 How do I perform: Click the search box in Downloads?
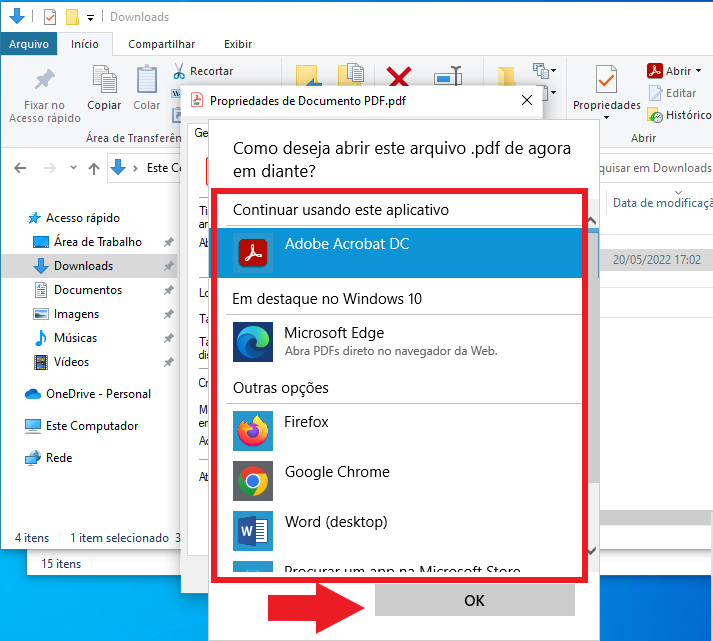click(656, 168)
